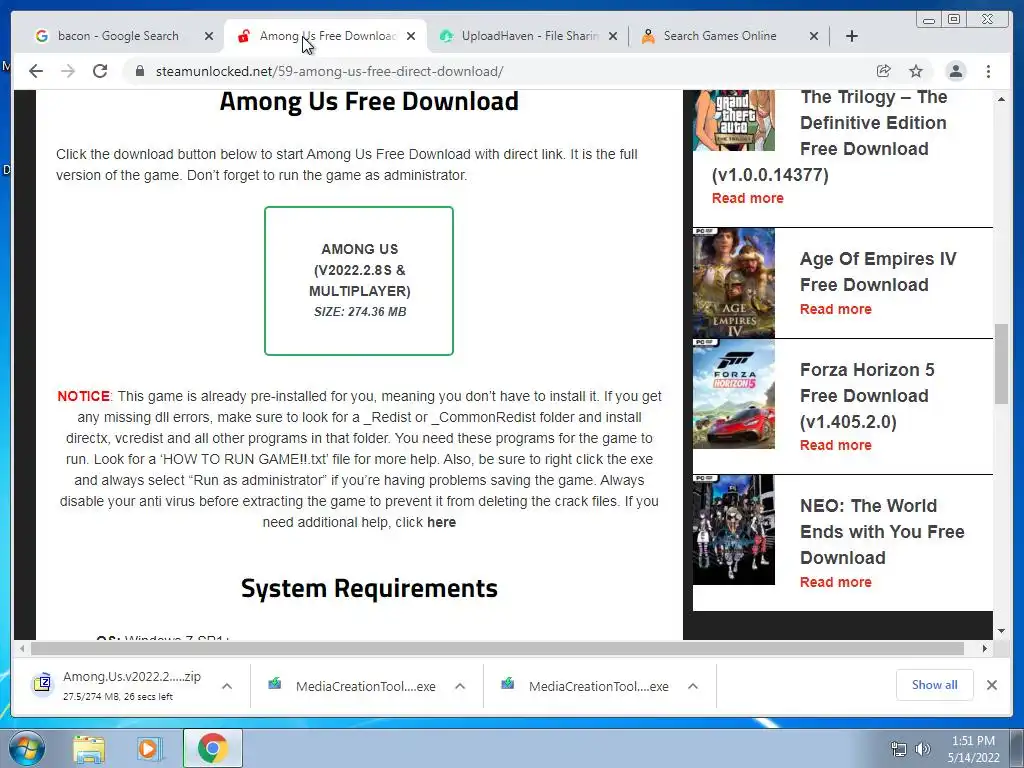Expand options for first MediaCreationTool download
This screenshot has width=1024, height=768.
460,686
